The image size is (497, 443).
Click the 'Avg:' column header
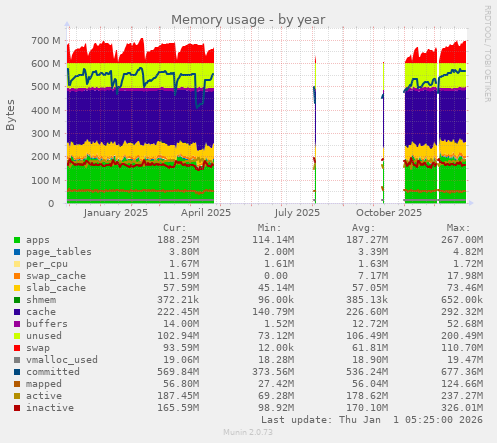tap(364, 228)
